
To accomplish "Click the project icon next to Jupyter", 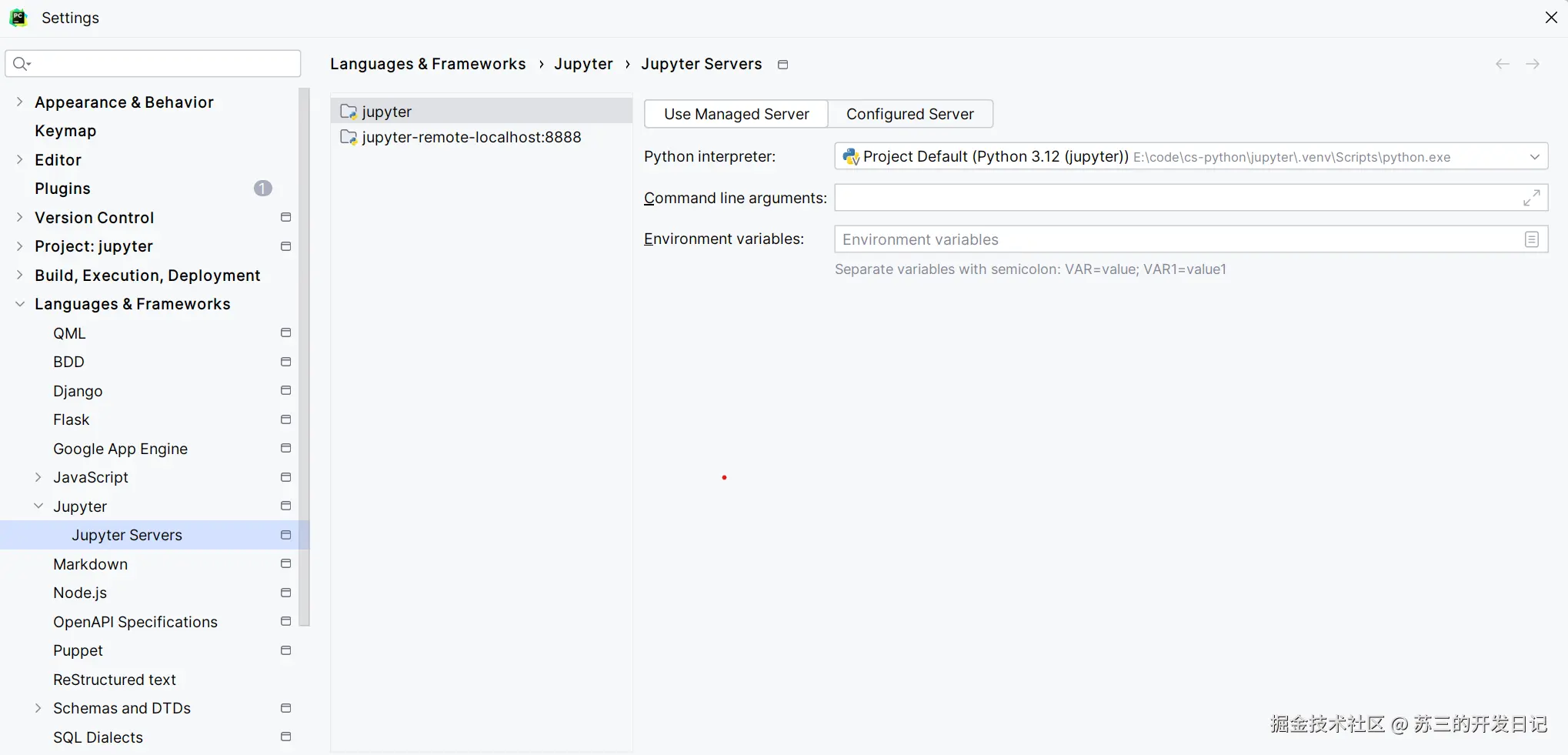I will [286, 506].
